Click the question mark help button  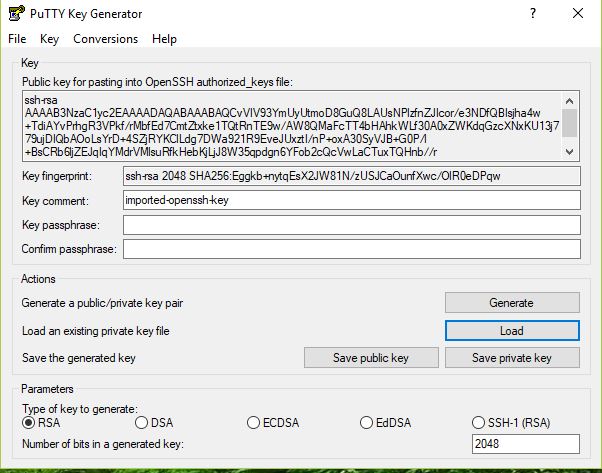click(x=533, y=13)
